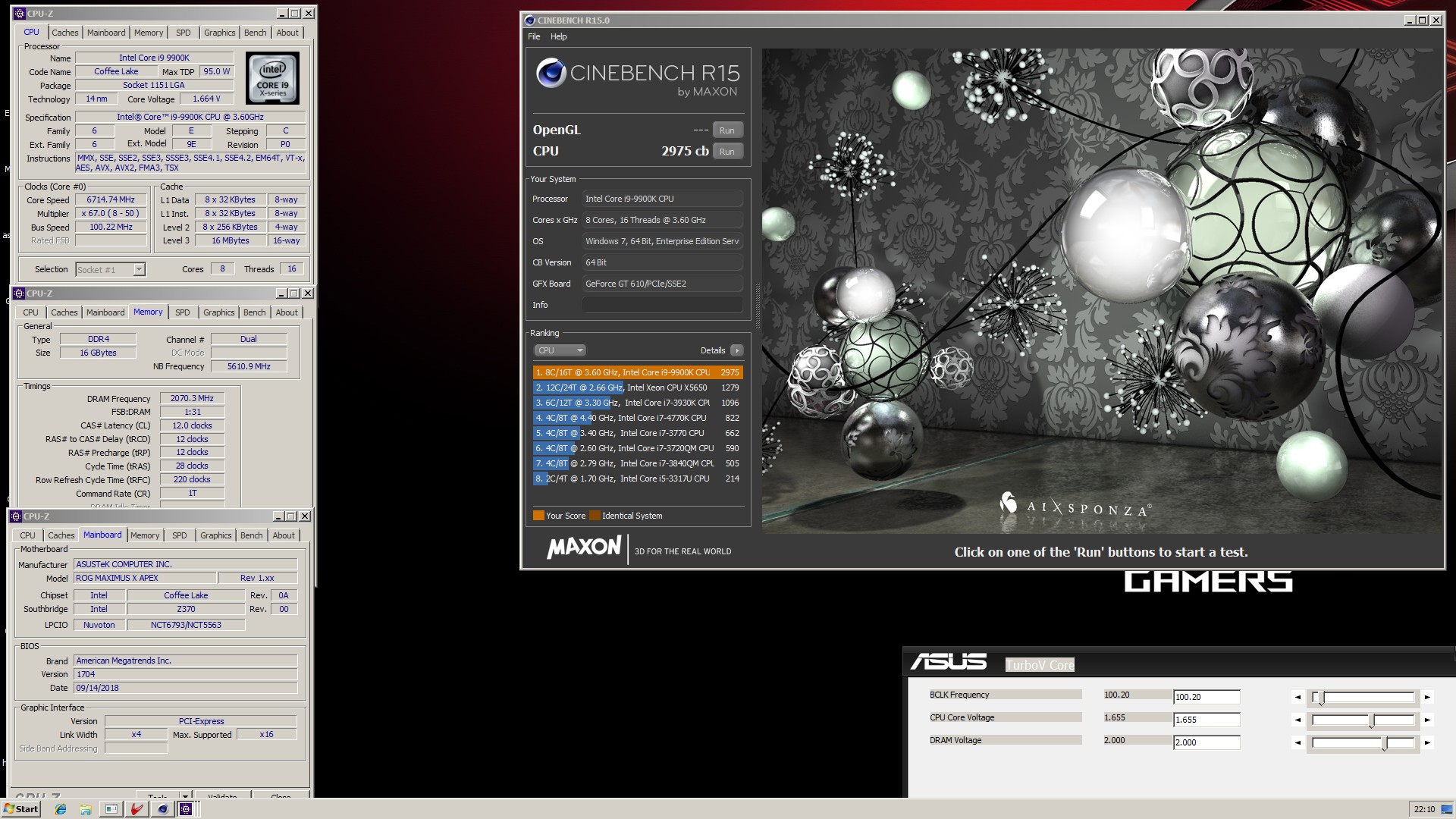Click the Cinebench title bar icon
This screenshot has height=819, width=1456.
(x=529, y=20)
